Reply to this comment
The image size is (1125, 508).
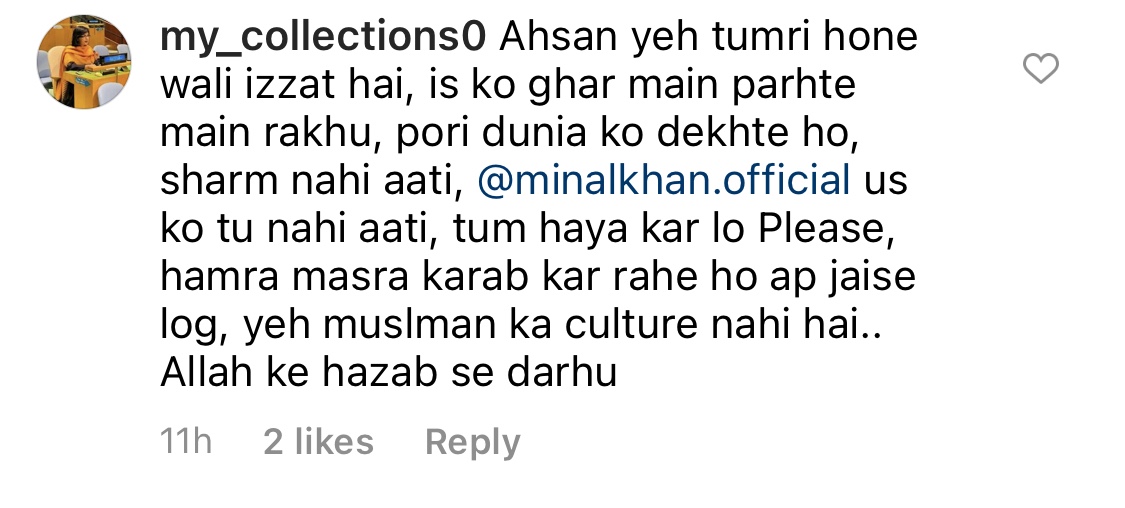472,443
